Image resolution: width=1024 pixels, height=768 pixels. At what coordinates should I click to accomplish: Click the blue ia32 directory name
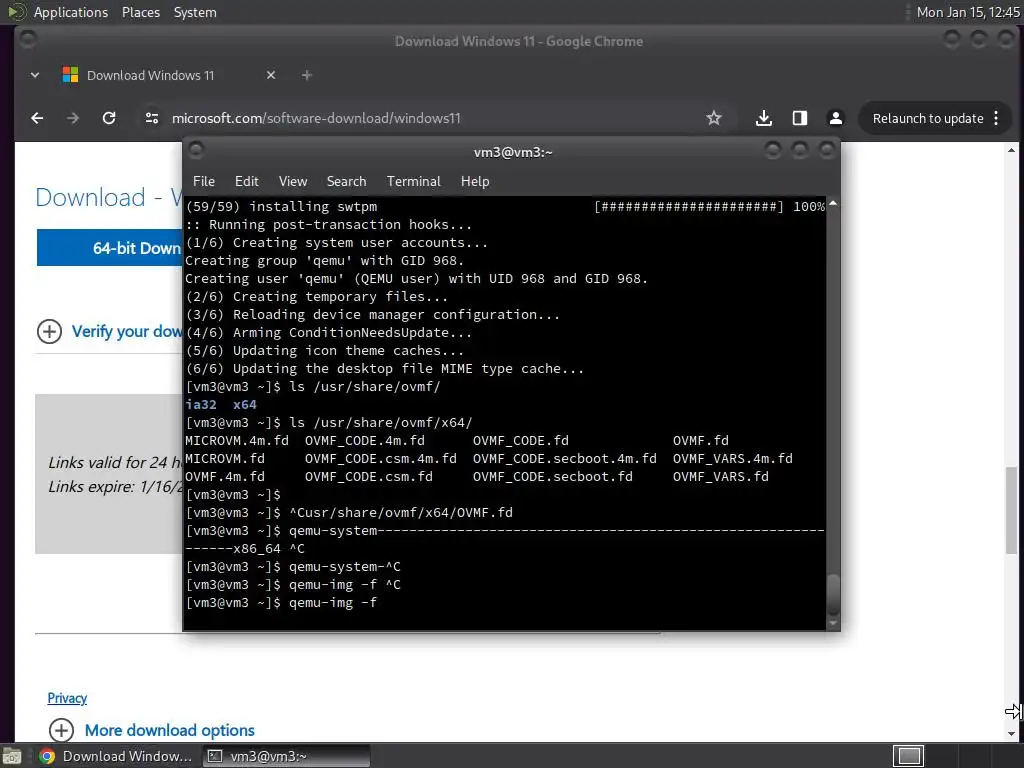200,405
